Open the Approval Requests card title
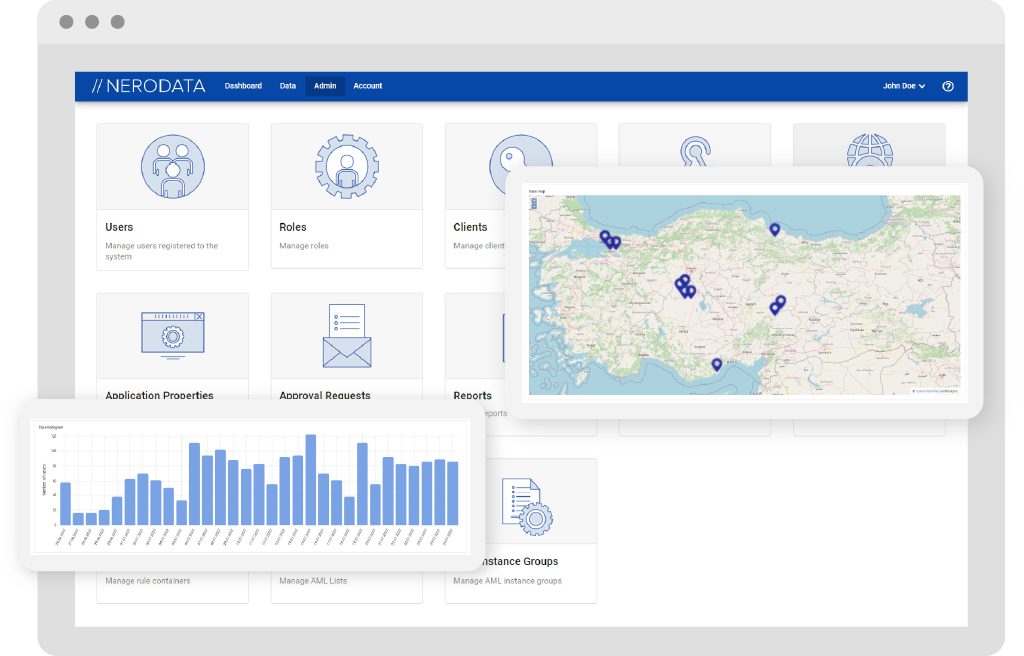 [x=325, y=395]
